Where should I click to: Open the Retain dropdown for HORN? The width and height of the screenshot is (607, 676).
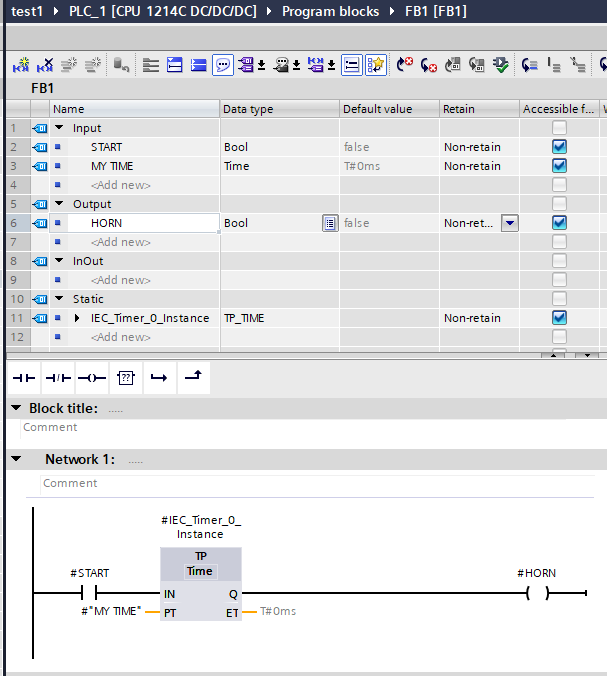click(x=510, y=223)
